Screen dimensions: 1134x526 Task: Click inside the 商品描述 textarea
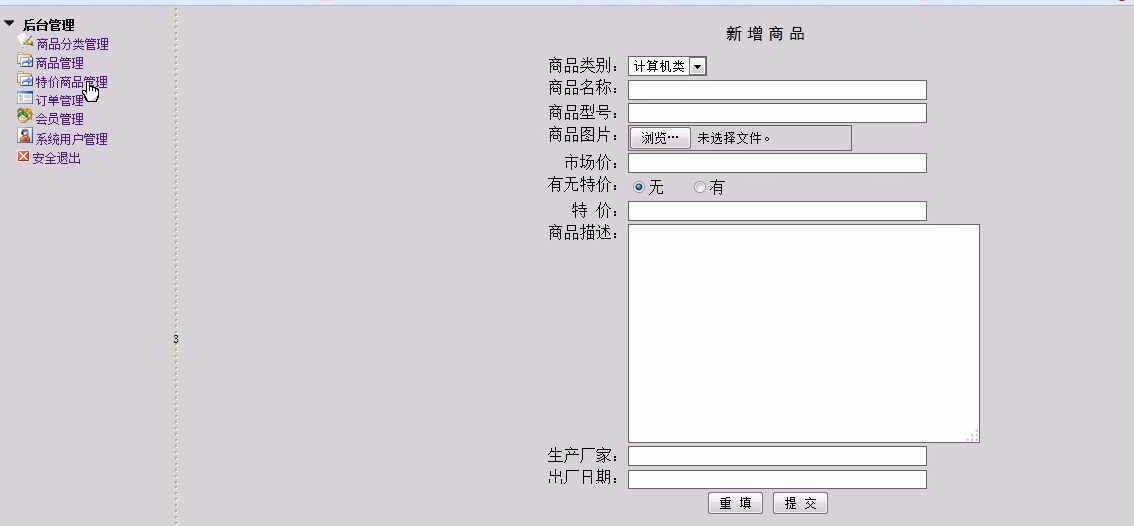803,333
